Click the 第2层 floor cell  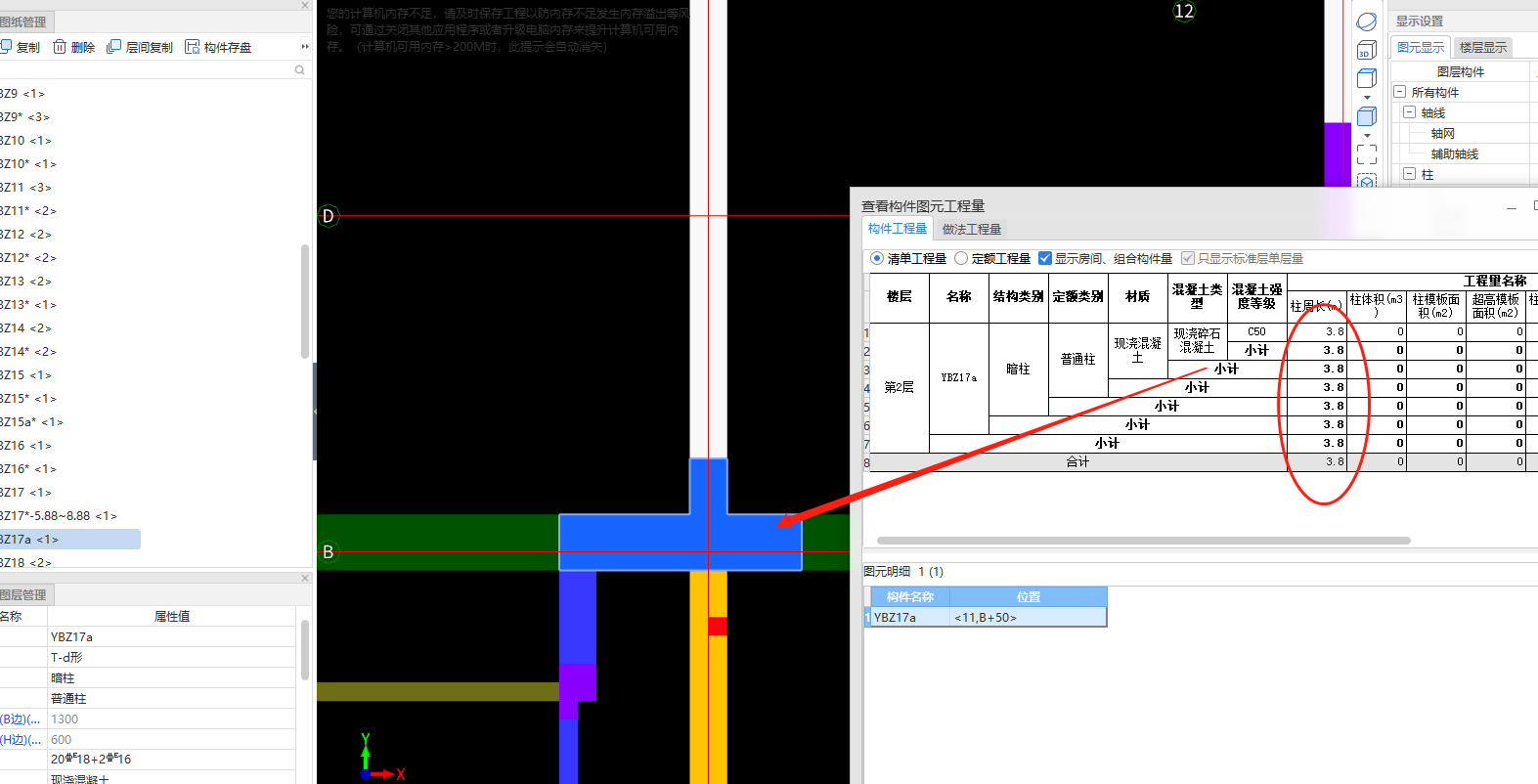click(x=899, y=387)
